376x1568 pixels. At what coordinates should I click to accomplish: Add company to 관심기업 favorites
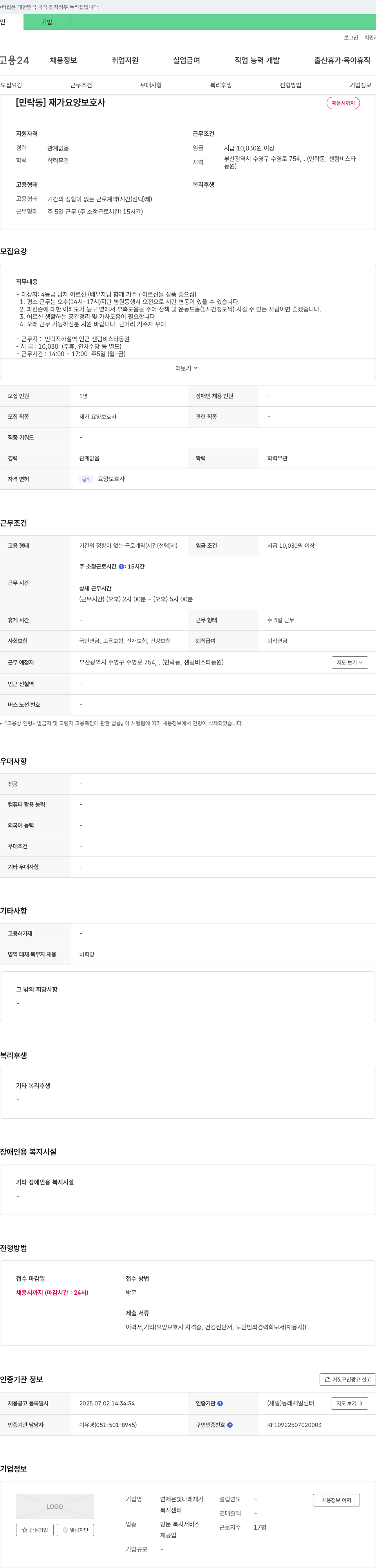(35, 1530)
